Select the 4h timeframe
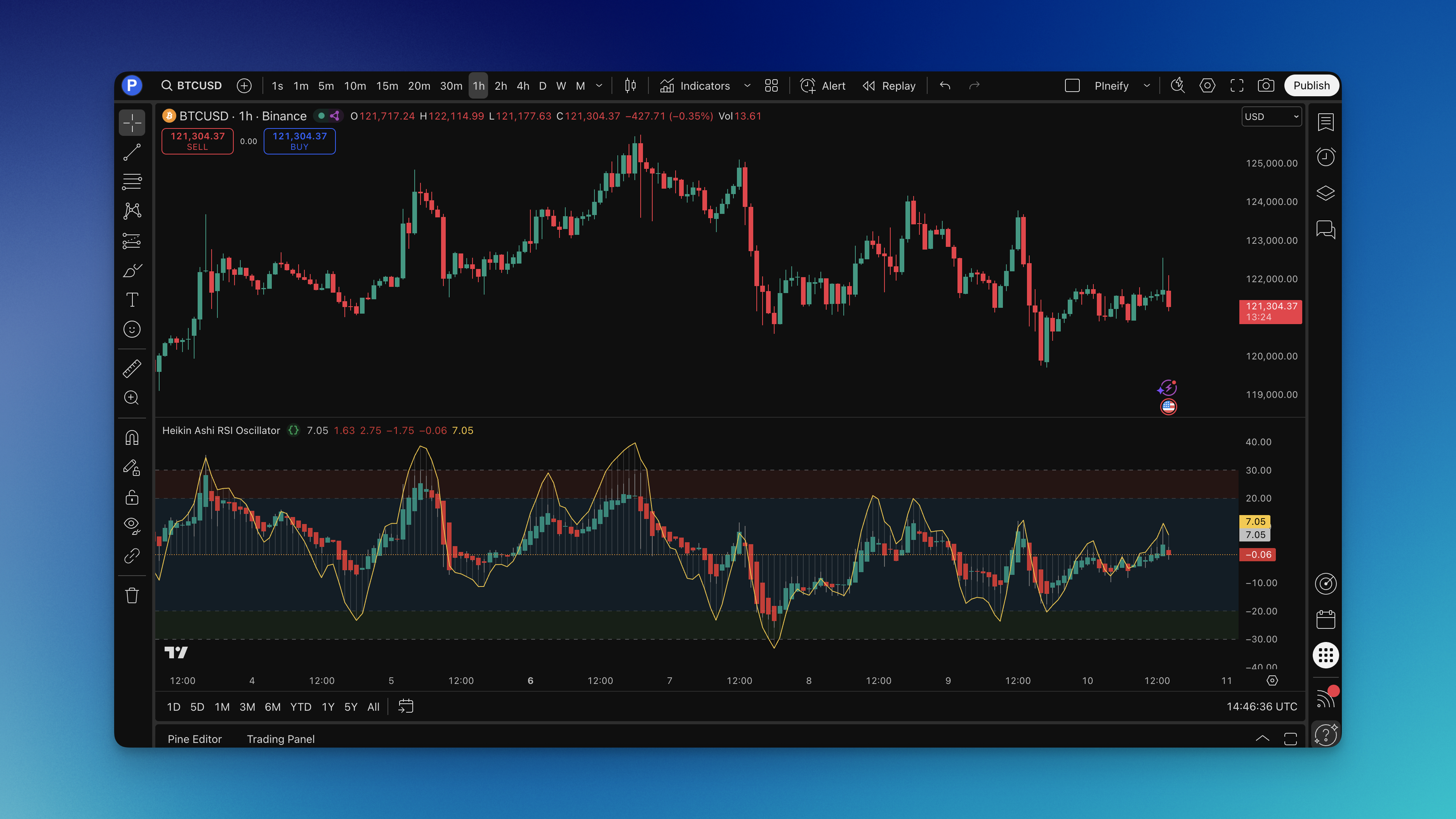The width and height of the screenshot is (1456, 819). tap(523, 86)
